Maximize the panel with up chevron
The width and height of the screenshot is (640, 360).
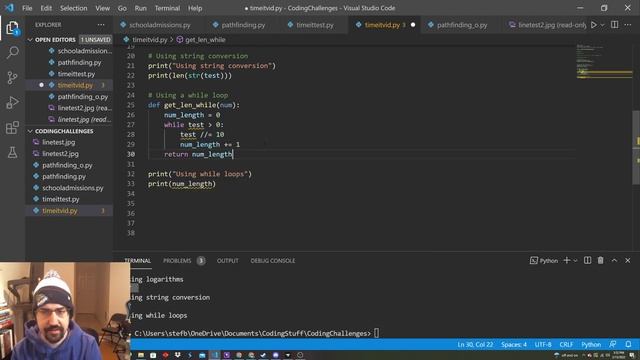coord(614,260)
